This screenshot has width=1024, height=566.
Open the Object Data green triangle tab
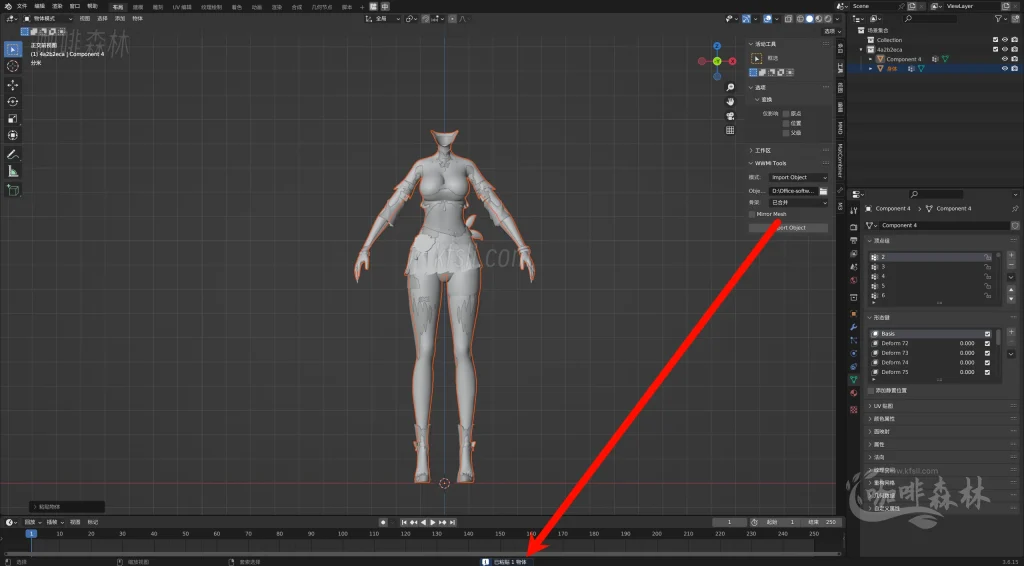point(854,379)
